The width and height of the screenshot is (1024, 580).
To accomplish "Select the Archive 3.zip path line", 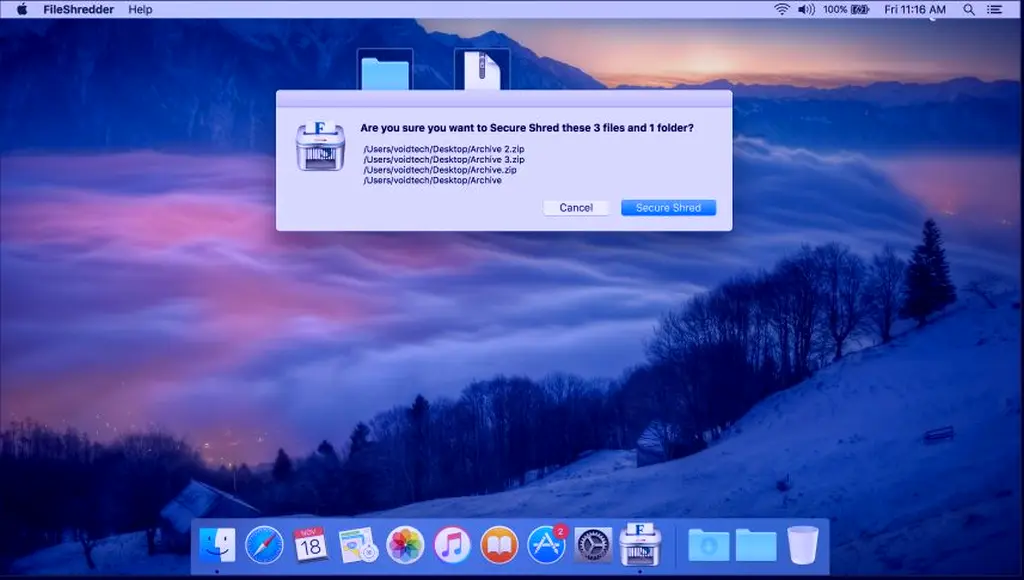I will [x=444, y=159].
